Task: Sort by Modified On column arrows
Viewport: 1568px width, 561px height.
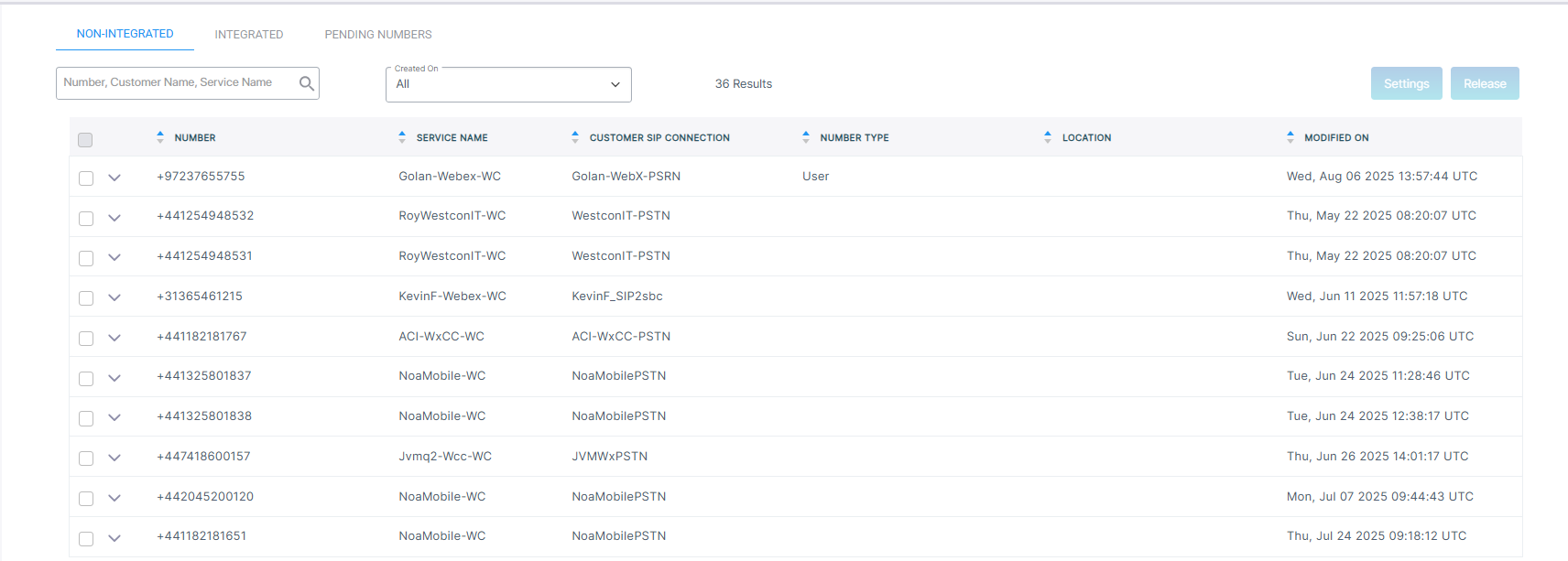Action: (x=1290, y=137)
